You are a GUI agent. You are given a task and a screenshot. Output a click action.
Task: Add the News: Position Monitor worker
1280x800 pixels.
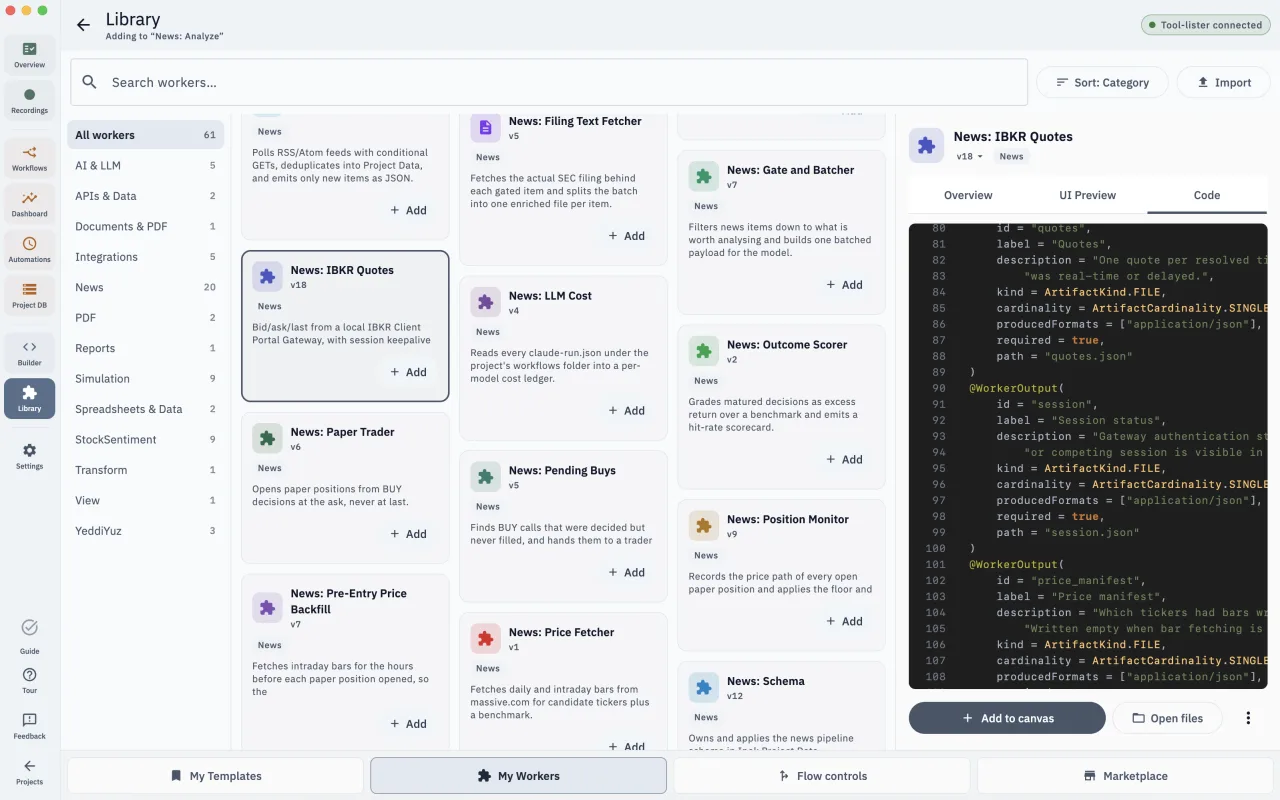844,622
